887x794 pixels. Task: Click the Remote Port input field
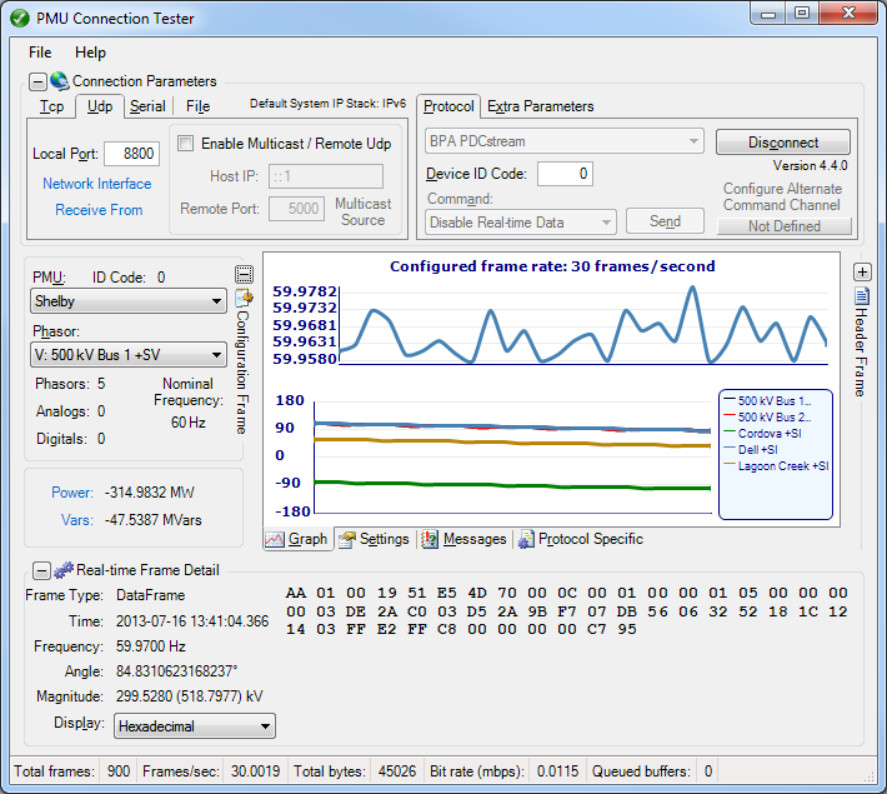click(296, 209)
